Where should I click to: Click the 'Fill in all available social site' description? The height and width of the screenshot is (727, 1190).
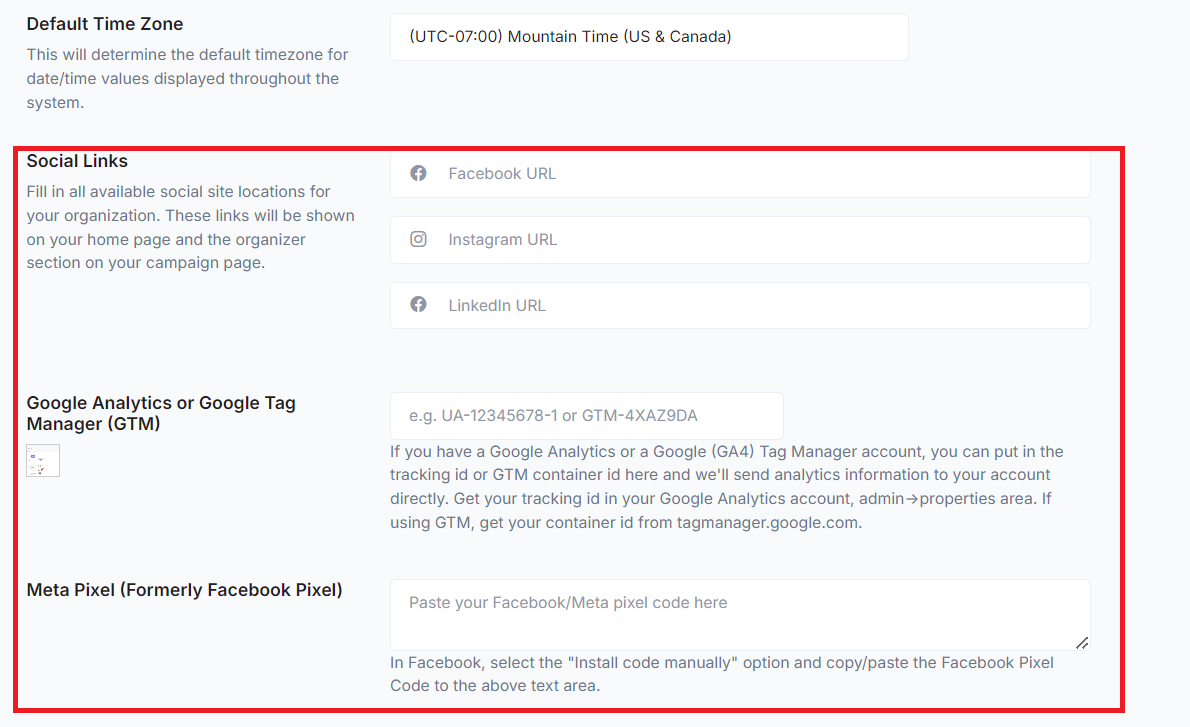point(190,227)
